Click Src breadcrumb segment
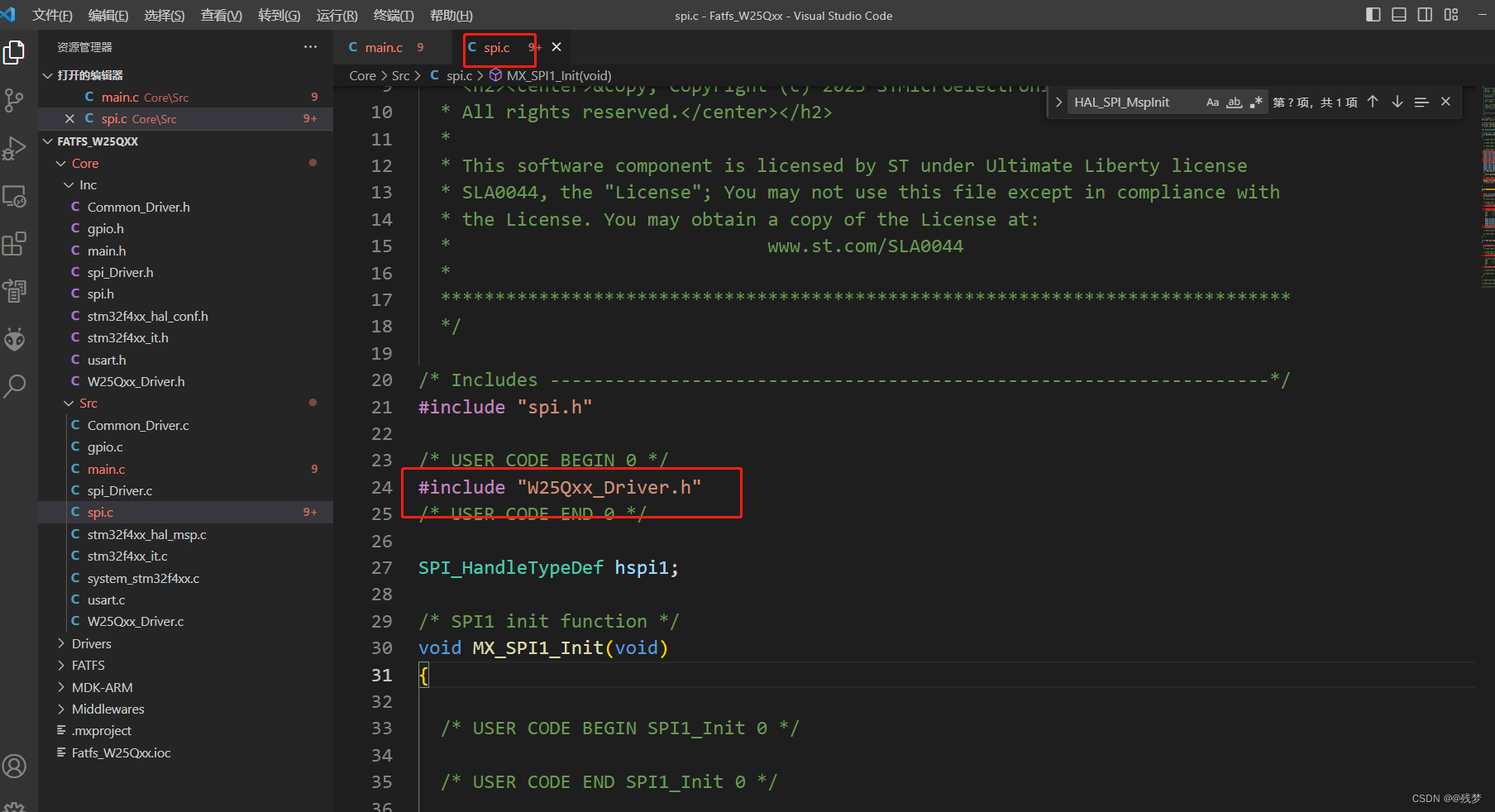This screenshot has height=812, width=1495. 401,75
